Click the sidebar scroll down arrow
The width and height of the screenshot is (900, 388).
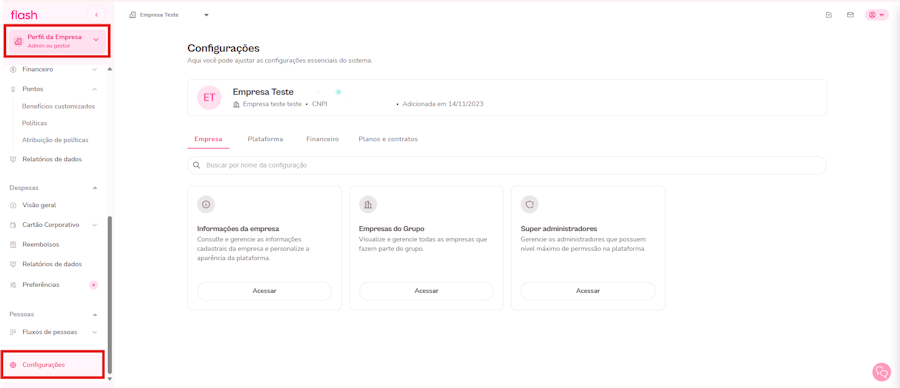click(x=110, y=379)
